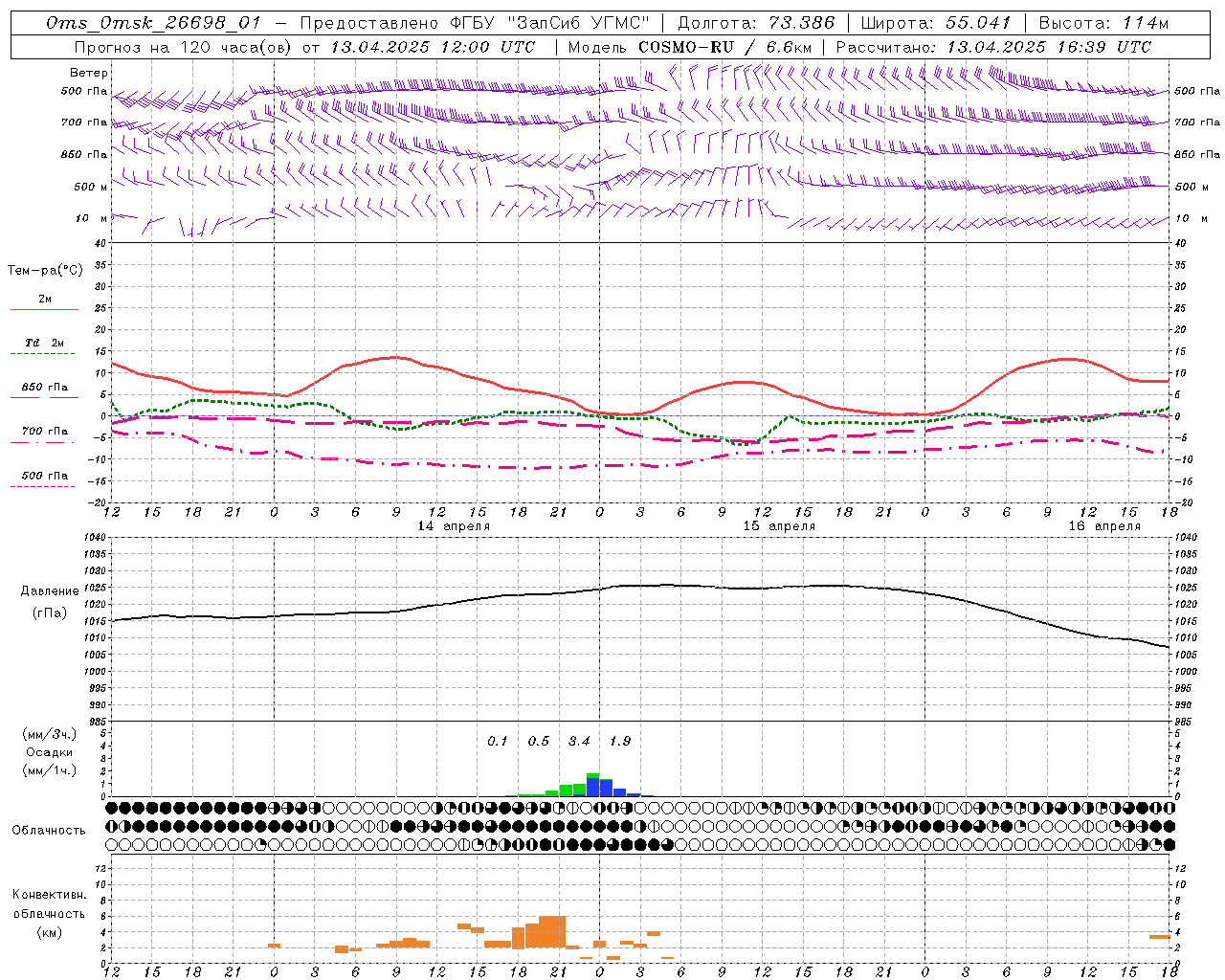This screenshot has height=980, width=1225.
Task: Click the Осадки precipitation label
Action: (50, 752)
